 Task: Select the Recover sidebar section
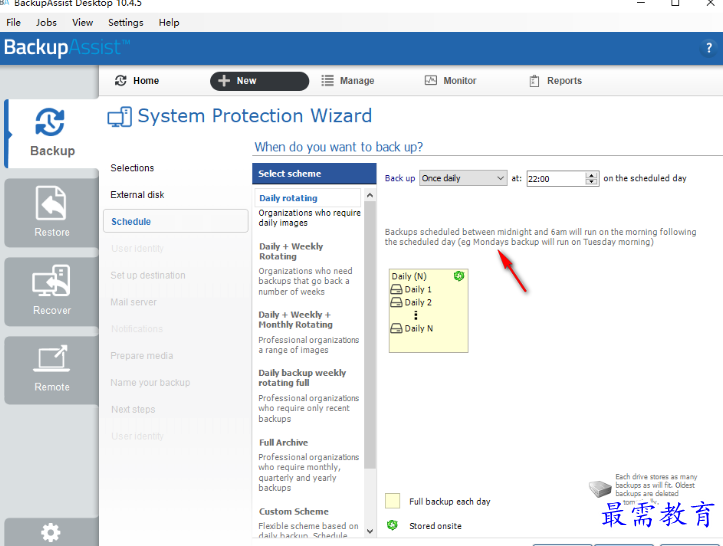(52, 291)
